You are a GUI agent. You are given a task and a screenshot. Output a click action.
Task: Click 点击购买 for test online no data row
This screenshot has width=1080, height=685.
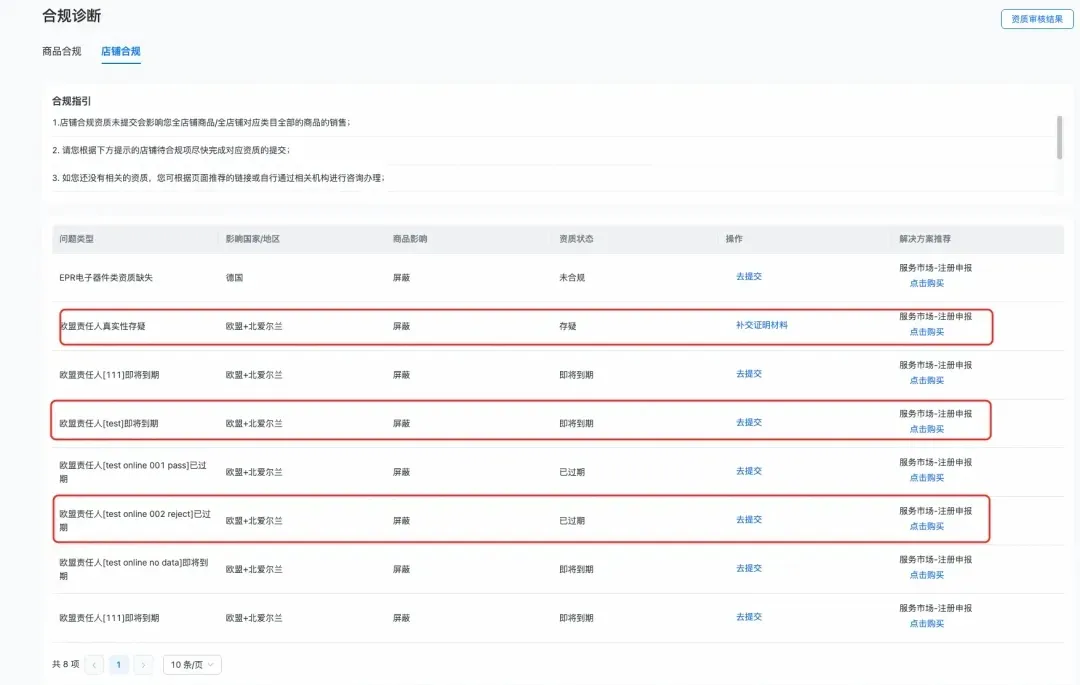click(926, 575)
